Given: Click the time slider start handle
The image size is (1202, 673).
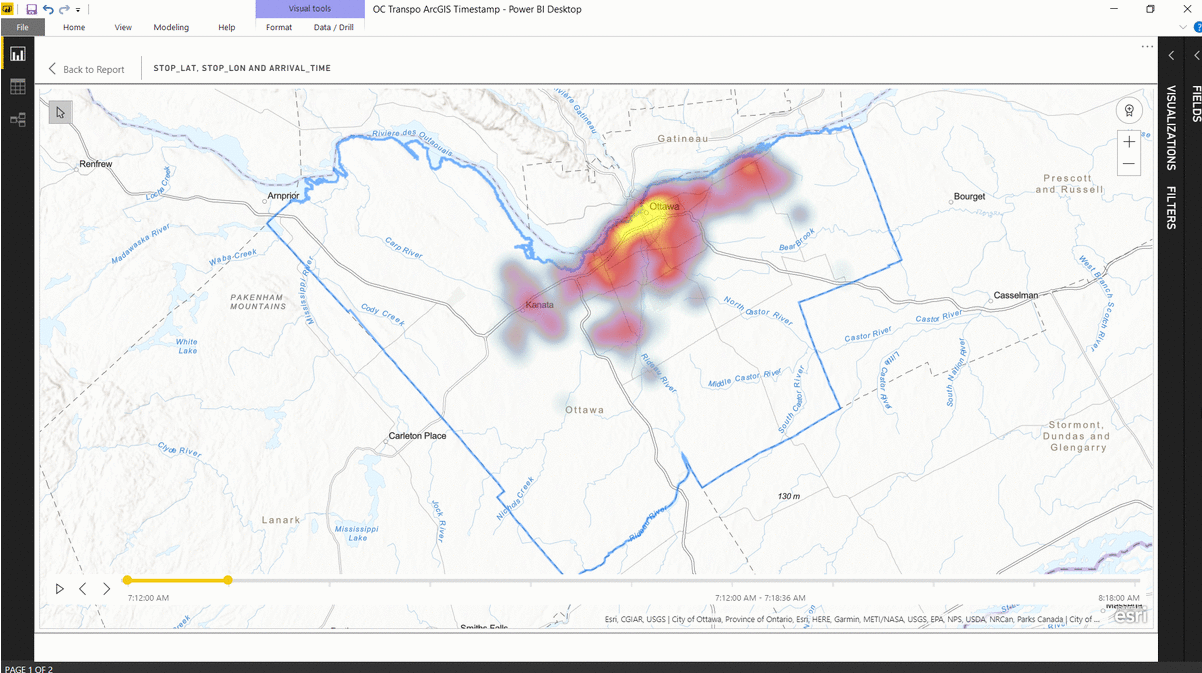Looking at the screenshot, I should click(127, 580).
